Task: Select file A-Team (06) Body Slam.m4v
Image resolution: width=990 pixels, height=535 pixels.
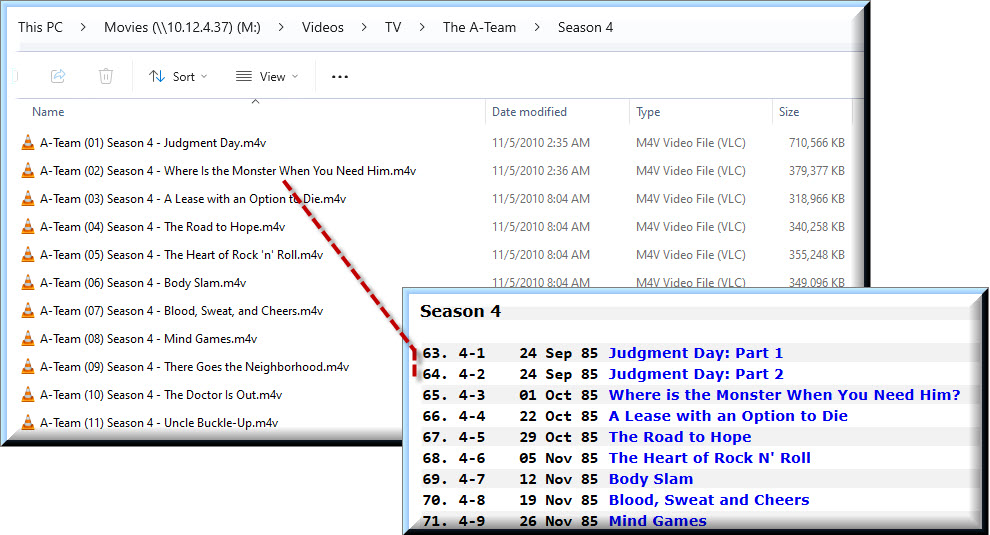Action: [143, 282]
